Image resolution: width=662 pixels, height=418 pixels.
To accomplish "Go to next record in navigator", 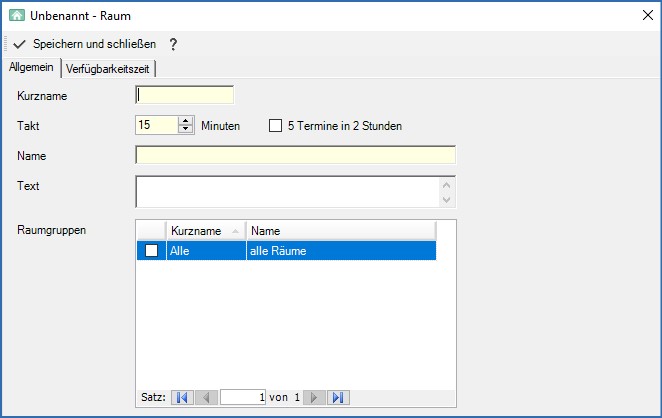I will [x=315, y=397].
